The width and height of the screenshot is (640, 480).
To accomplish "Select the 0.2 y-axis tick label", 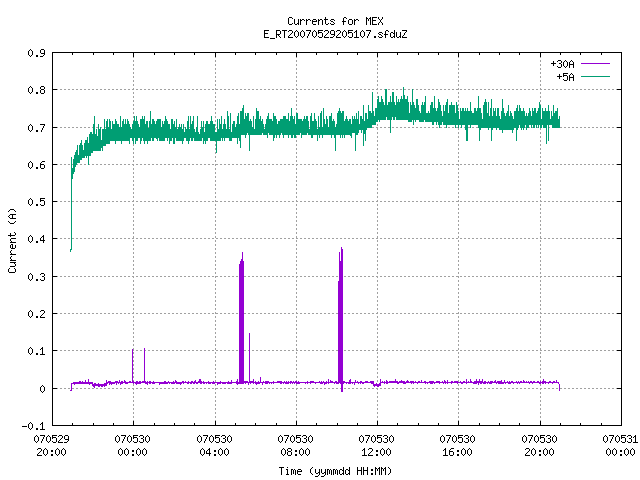I will pyautogui.click(x=36, y=314).
